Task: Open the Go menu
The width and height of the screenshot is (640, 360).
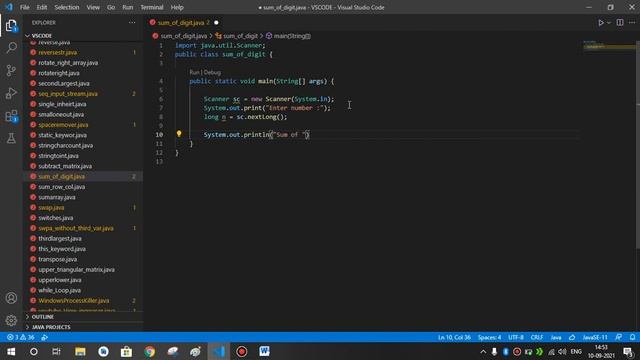Action: coord(111,7)
